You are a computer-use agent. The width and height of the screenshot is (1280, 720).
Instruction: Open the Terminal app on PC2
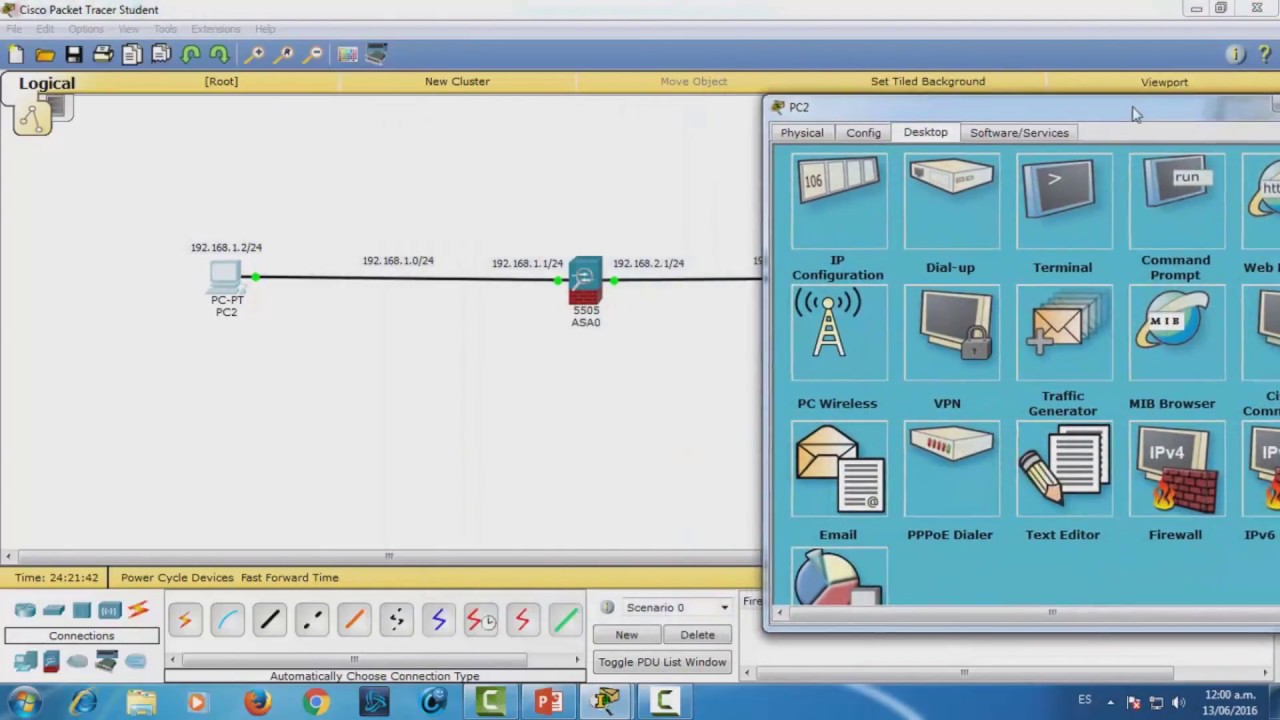point(1063,203)
